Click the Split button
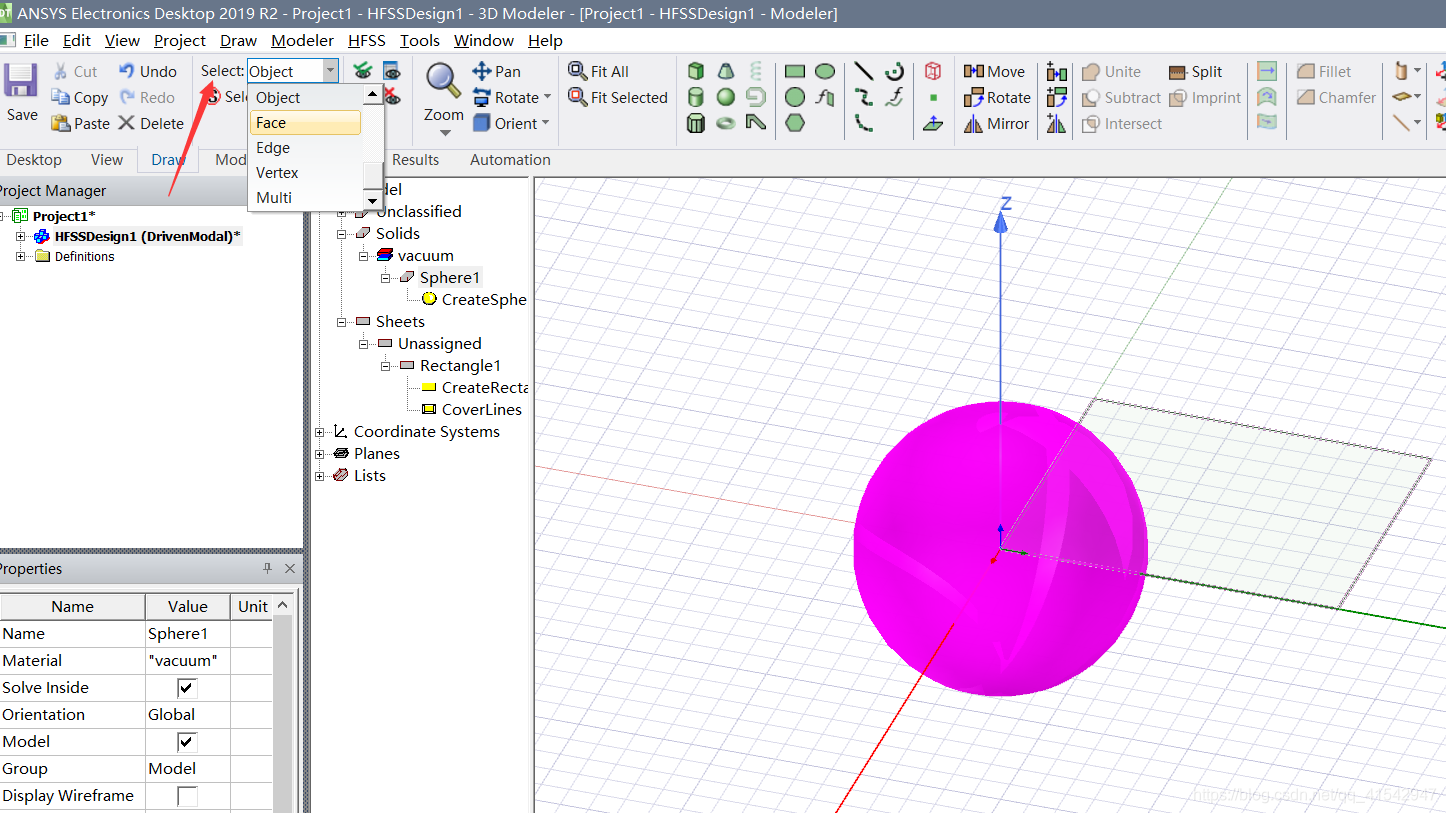This screenshot has width=1446, height=813. [1195, 71]
